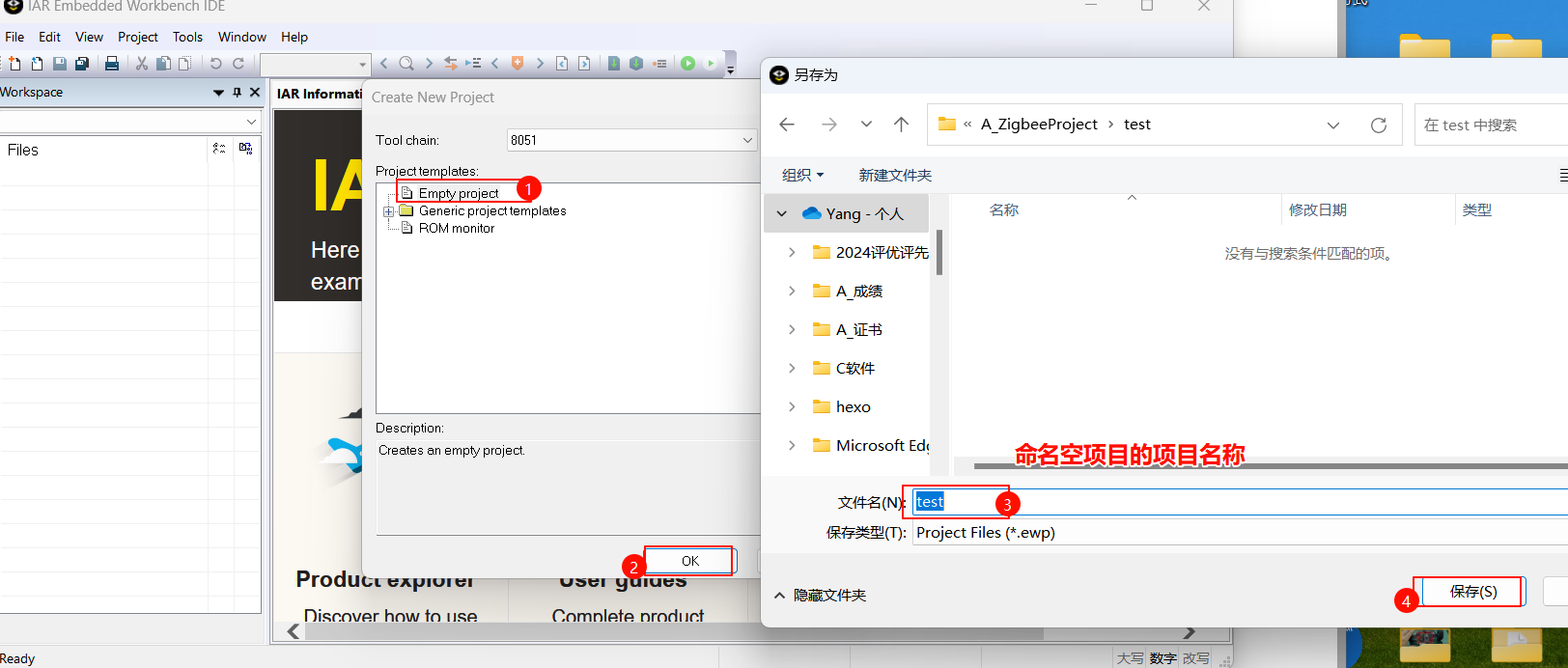Open the Tool chain 8051 dropdown

pyautogui.click(x=631, y=140)
